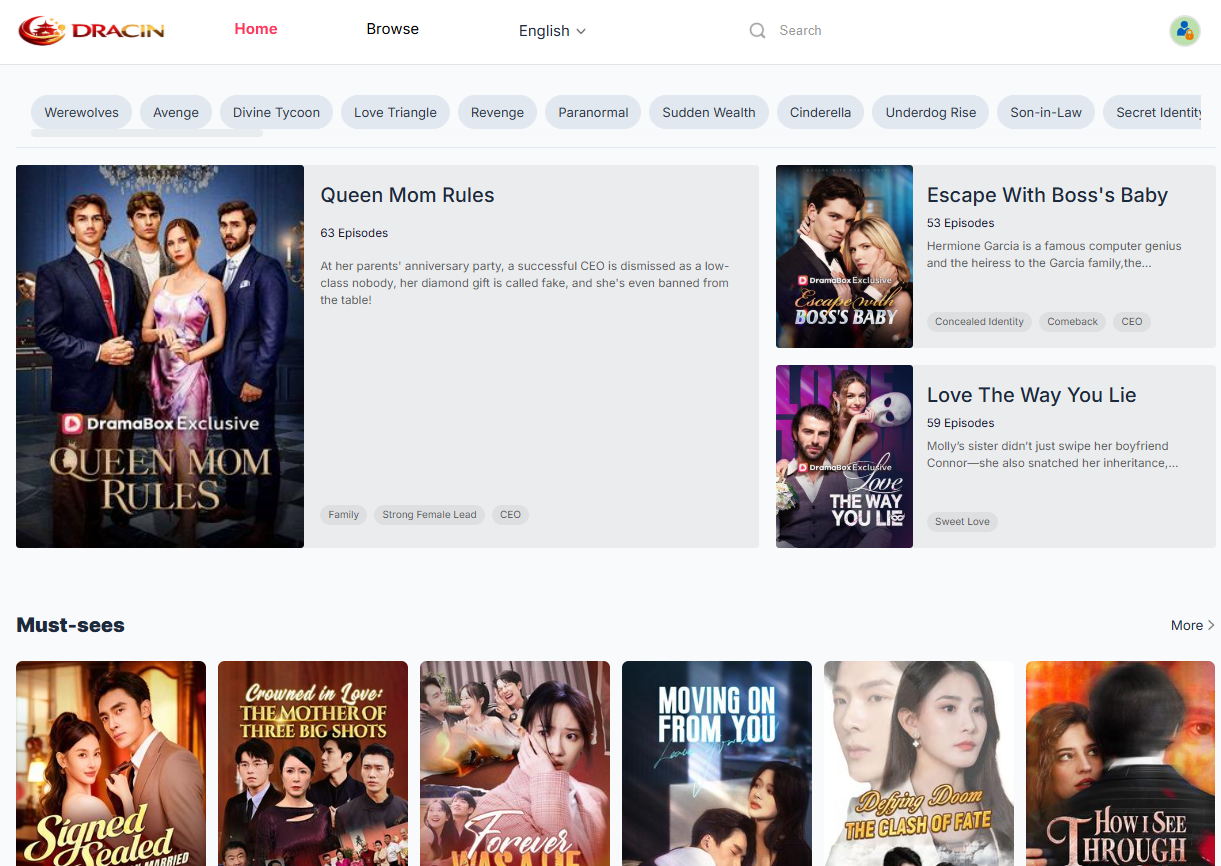The image size is (1221, 866).
Task: Click the Love The Way You Lie title
Action: coord(1031,395)
